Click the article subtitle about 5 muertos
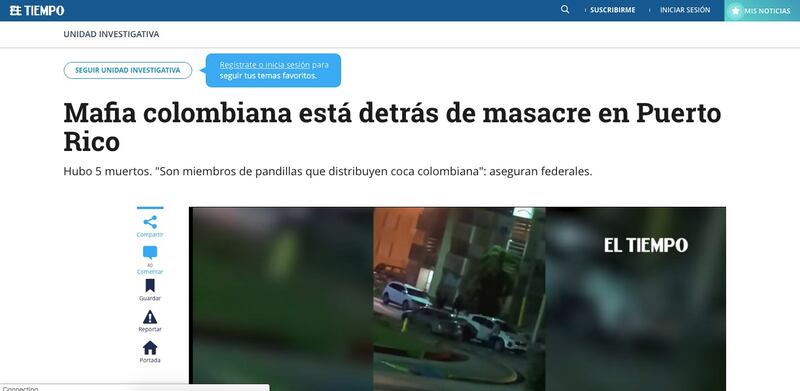The image size is (800, 391). tap(328, 172)
